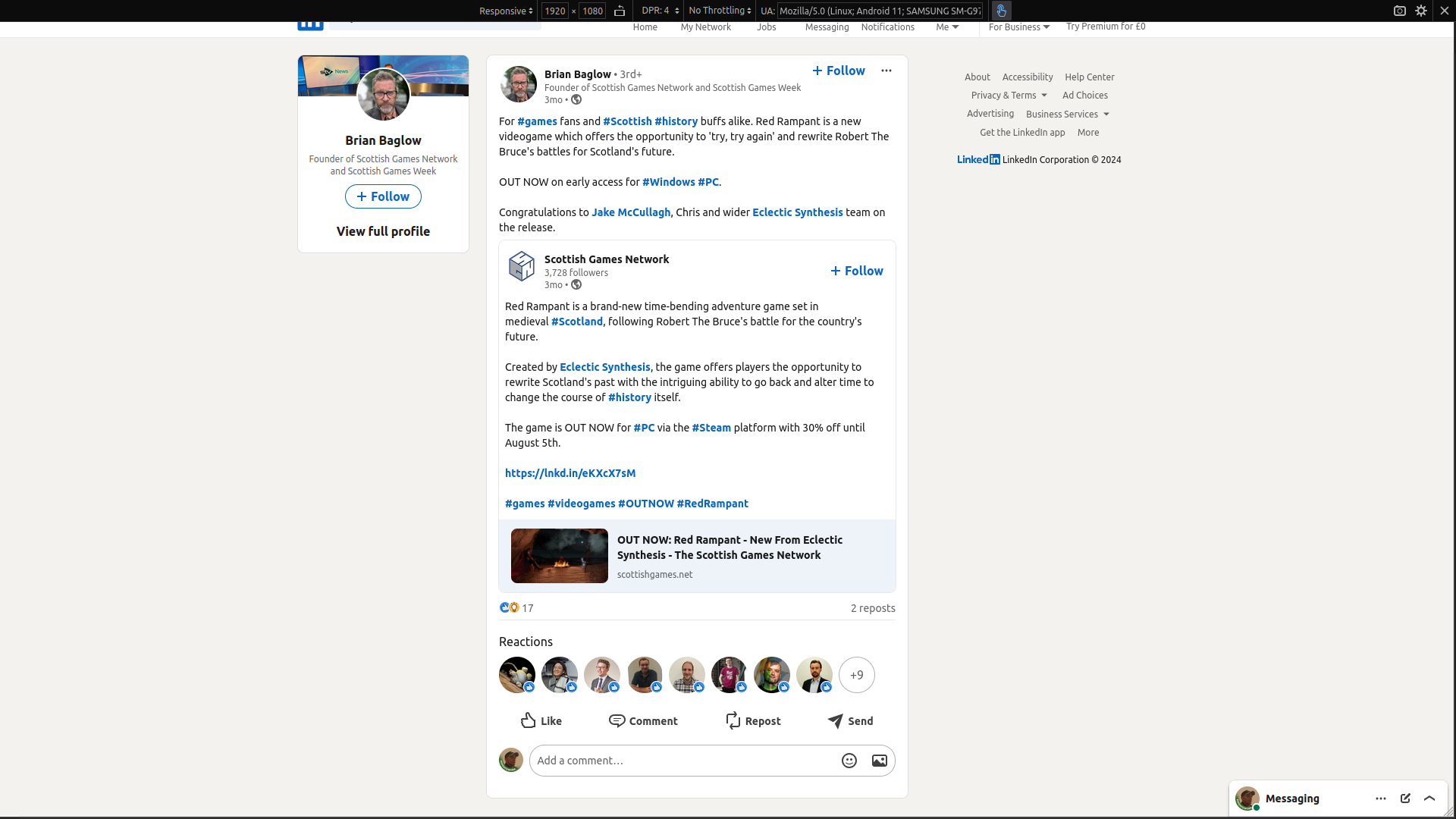Open the Accessibility footer link
This screenshot has width=1456, height=819.
[1028, 77]
